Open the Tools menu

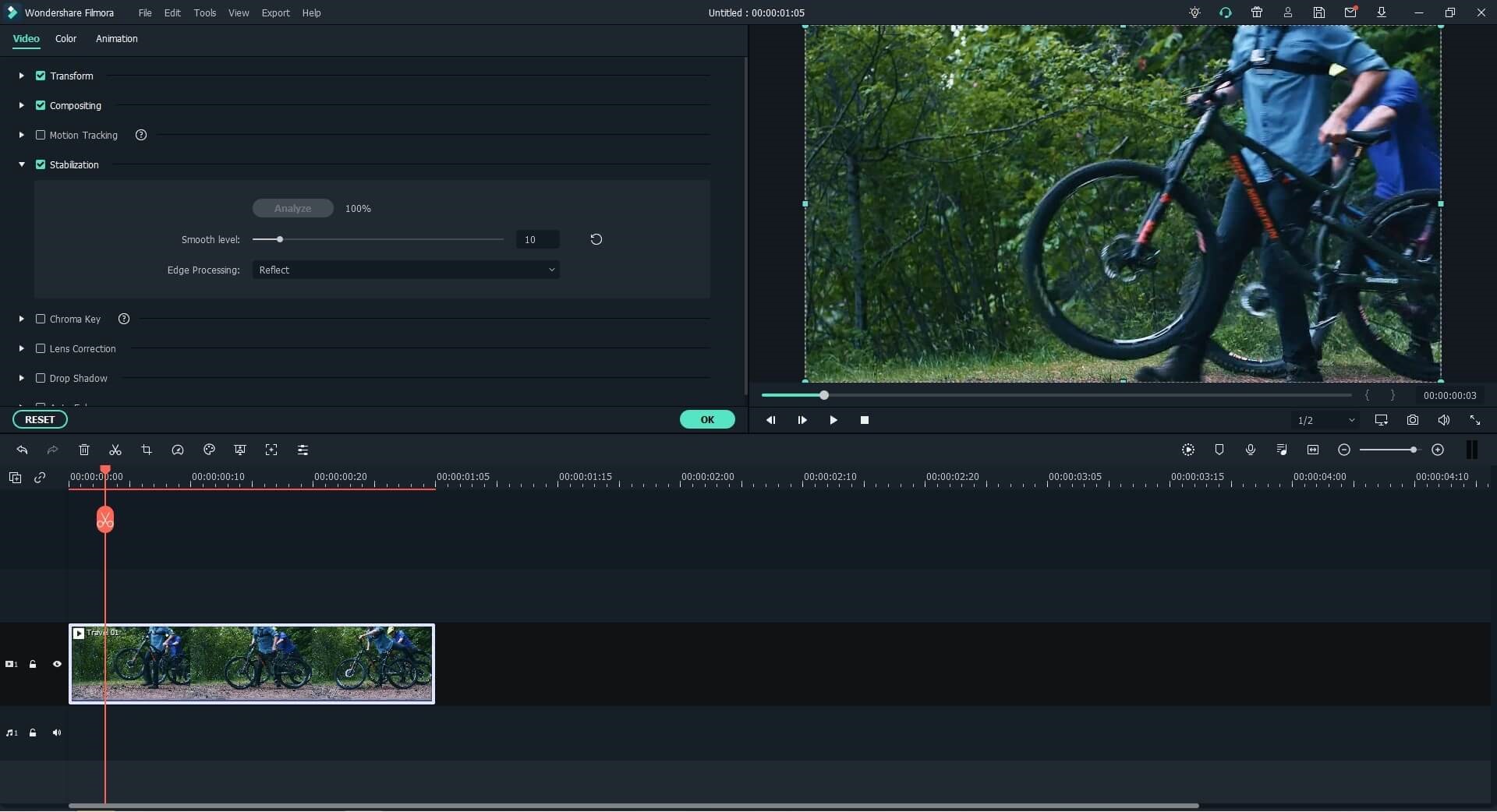205,12
